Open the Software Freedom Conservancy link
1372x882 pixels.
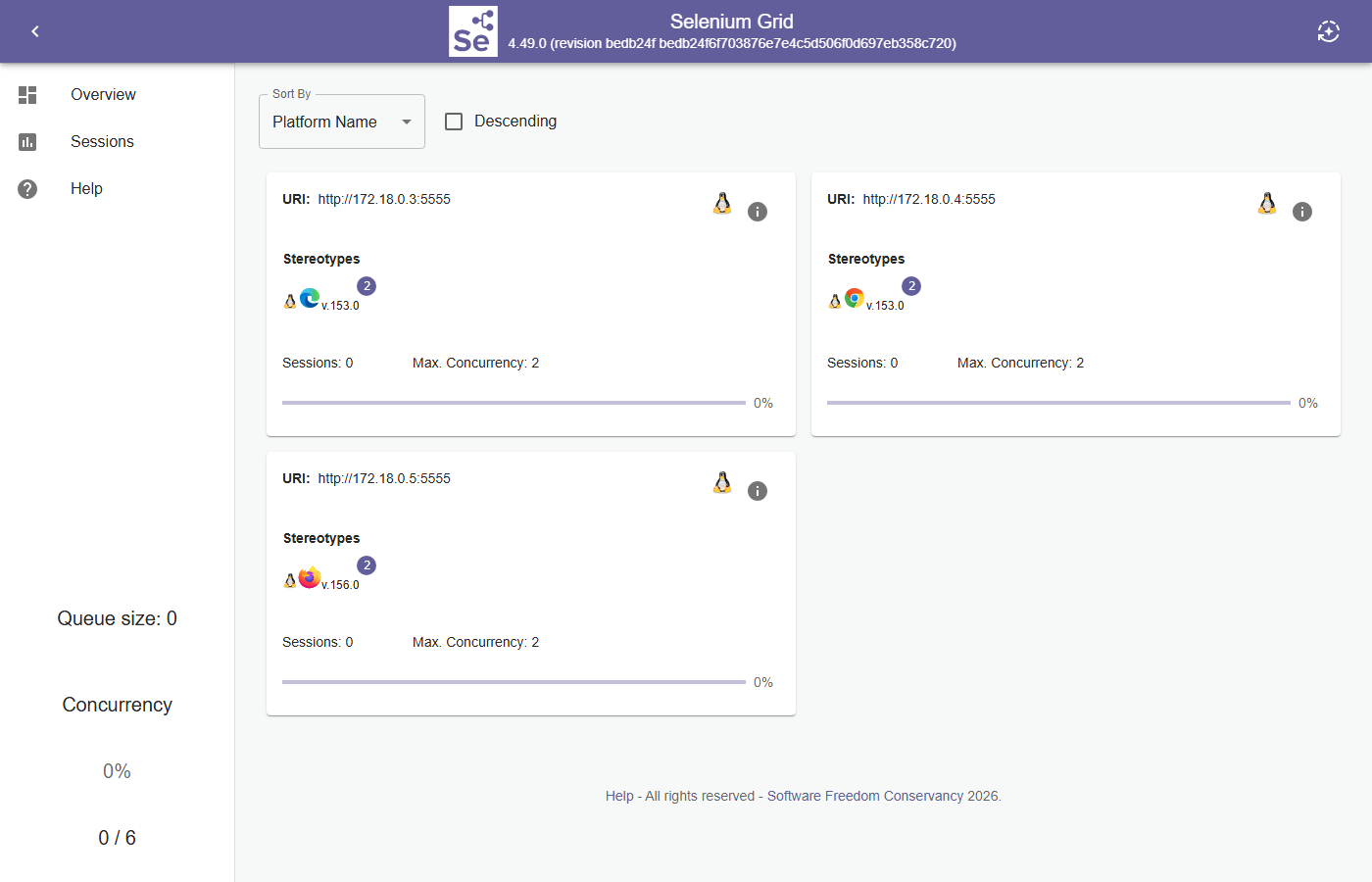(864, 796)
